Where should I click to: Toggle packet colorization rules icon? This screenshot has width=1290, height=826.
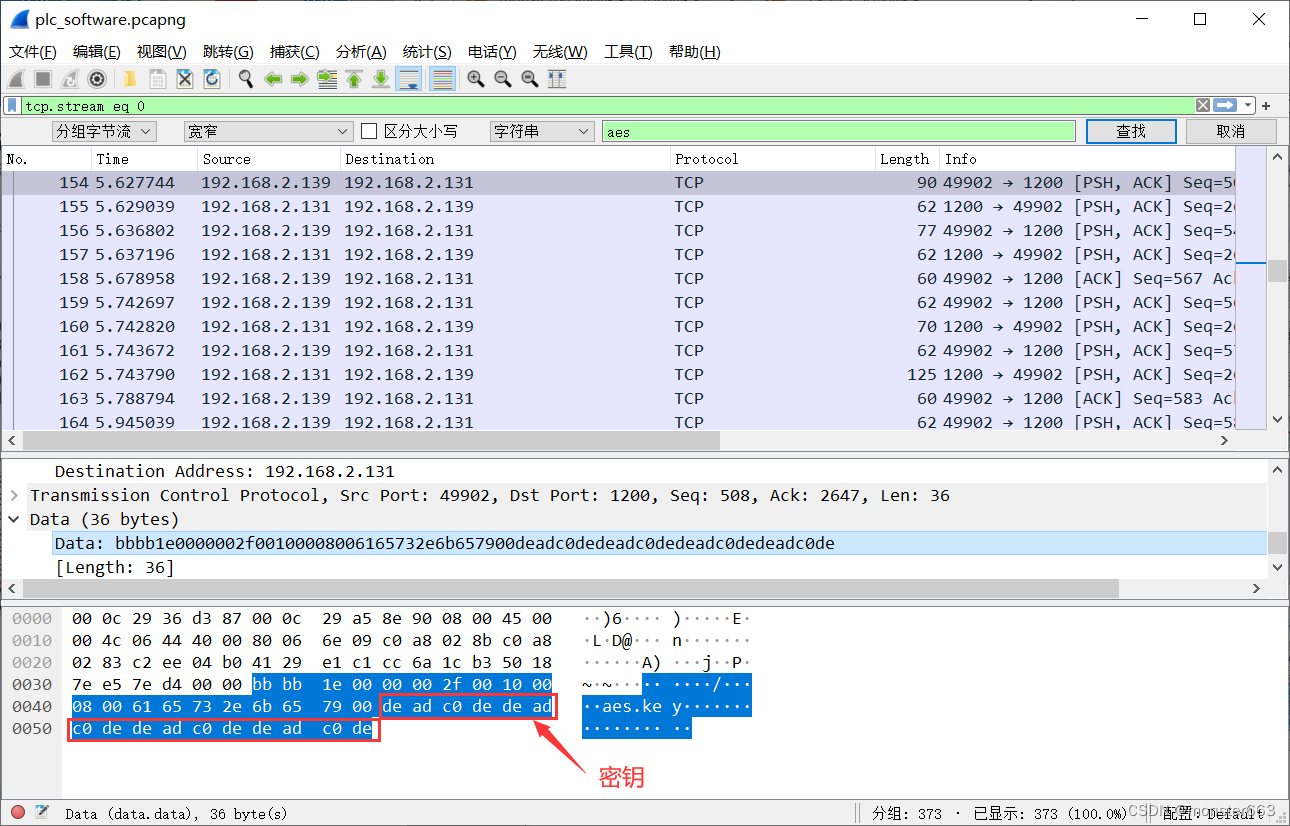[442, 79]
